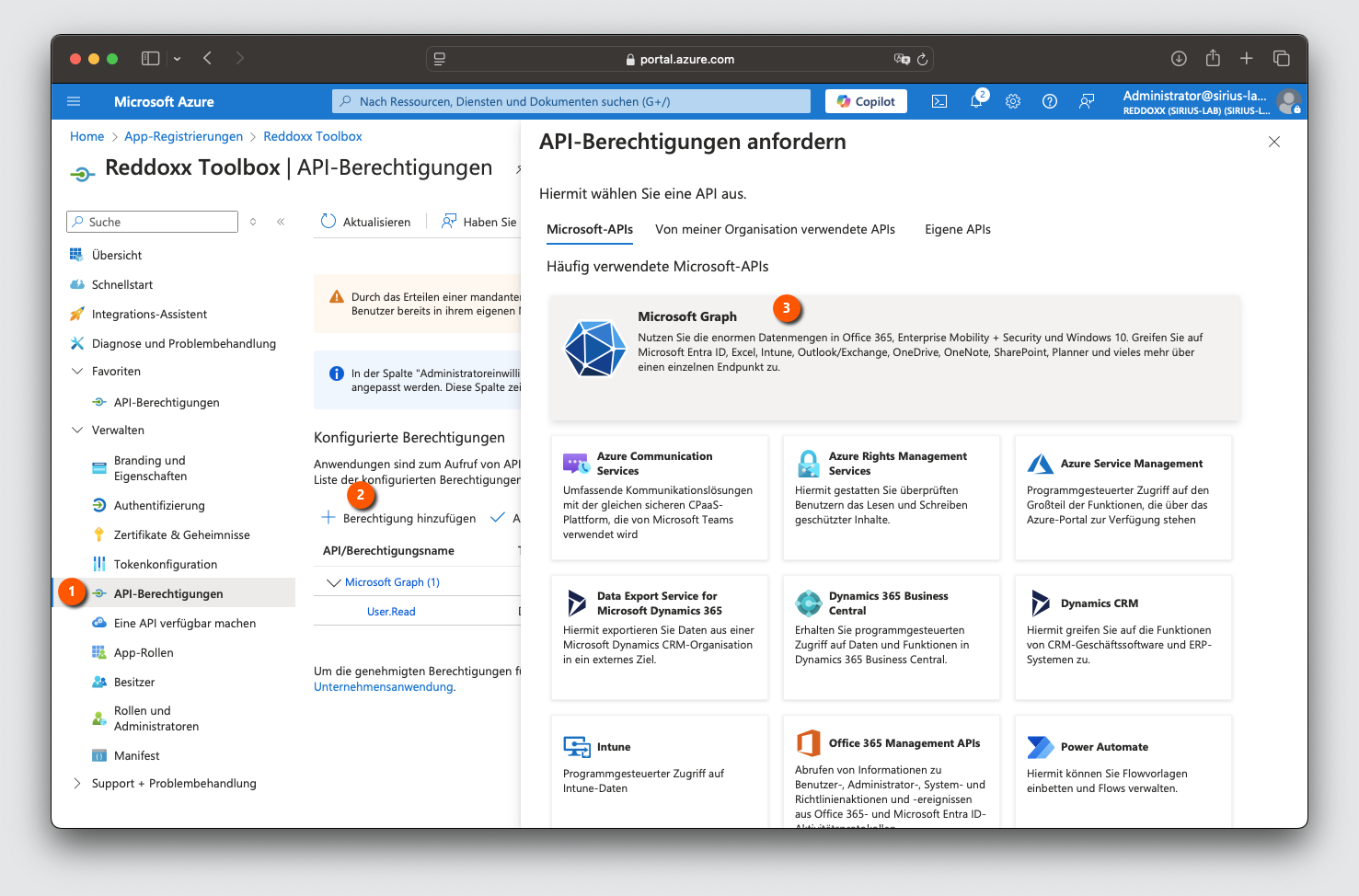
Task: Open the Azure portal hamburger menu
Action: [74, 101]
